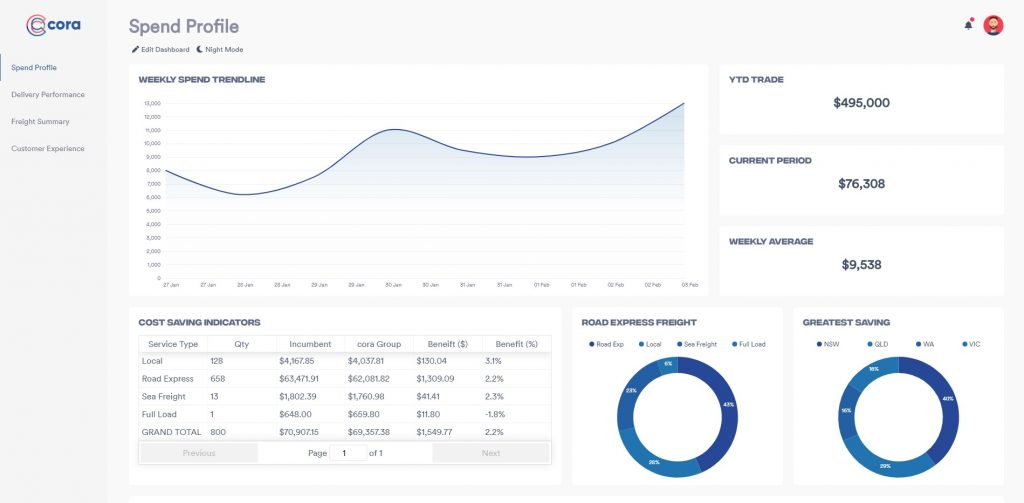Click the Local row in table
The height and width of the screenshot is (503, 1024).
pos(345,361)
